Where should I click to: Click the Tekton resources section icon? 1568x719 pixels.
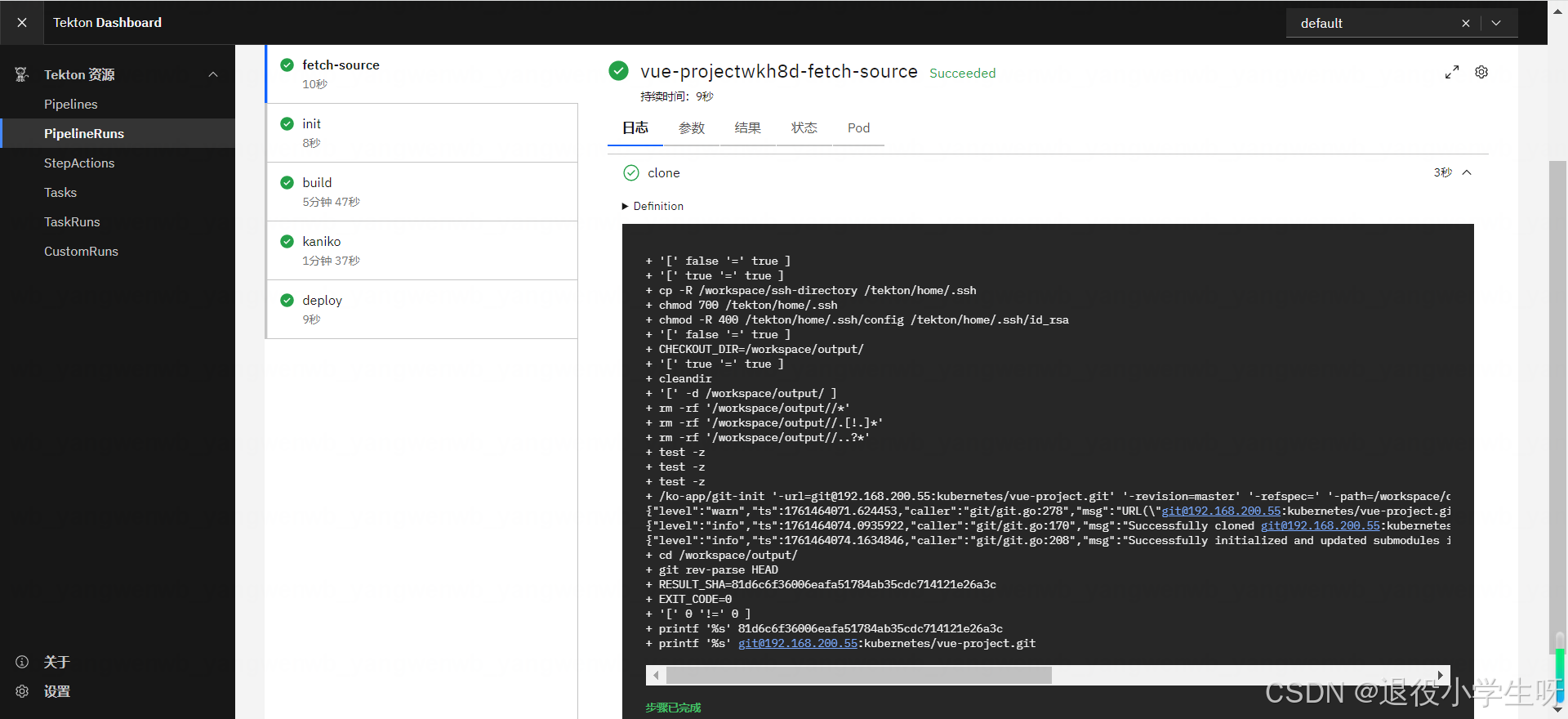[22, 74]
